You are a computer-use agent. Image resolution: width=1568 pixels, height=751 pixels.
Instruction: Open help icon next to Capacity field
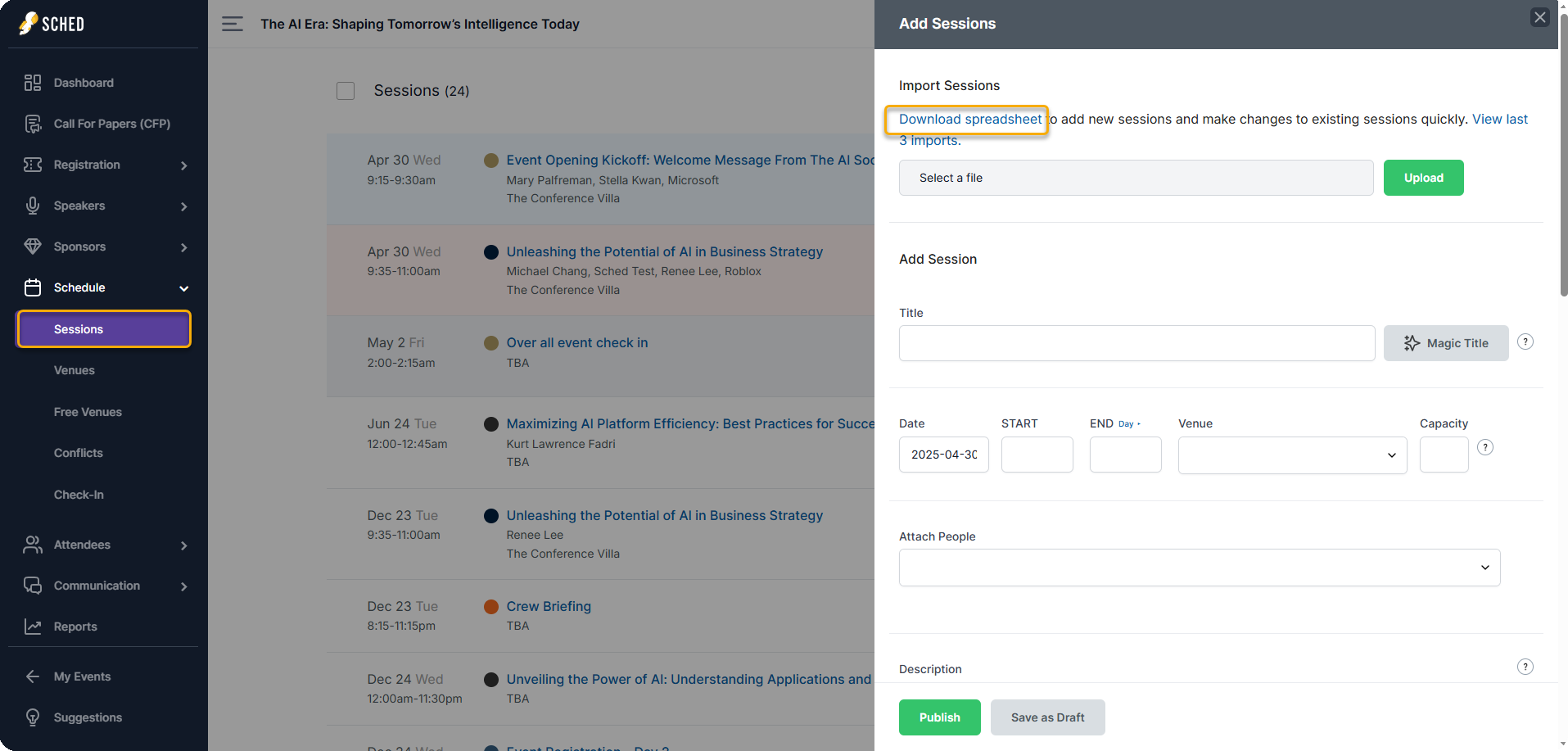(x=1485, y=447)
